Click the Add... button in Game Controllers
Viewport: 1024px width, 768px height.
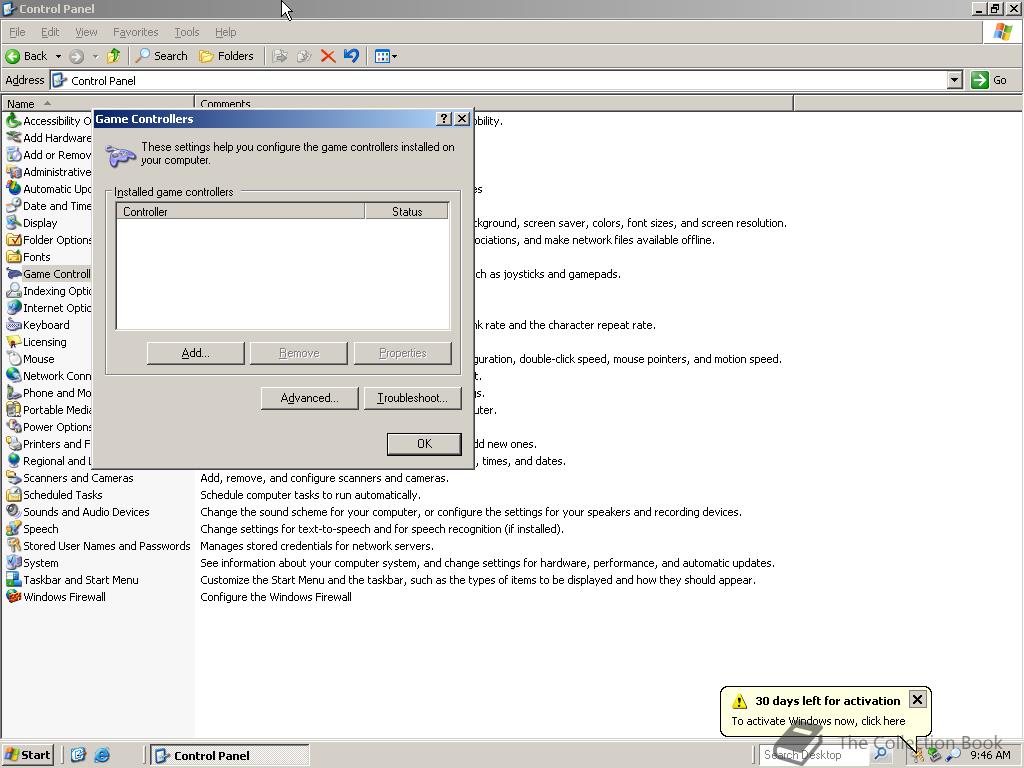point(195,353)
